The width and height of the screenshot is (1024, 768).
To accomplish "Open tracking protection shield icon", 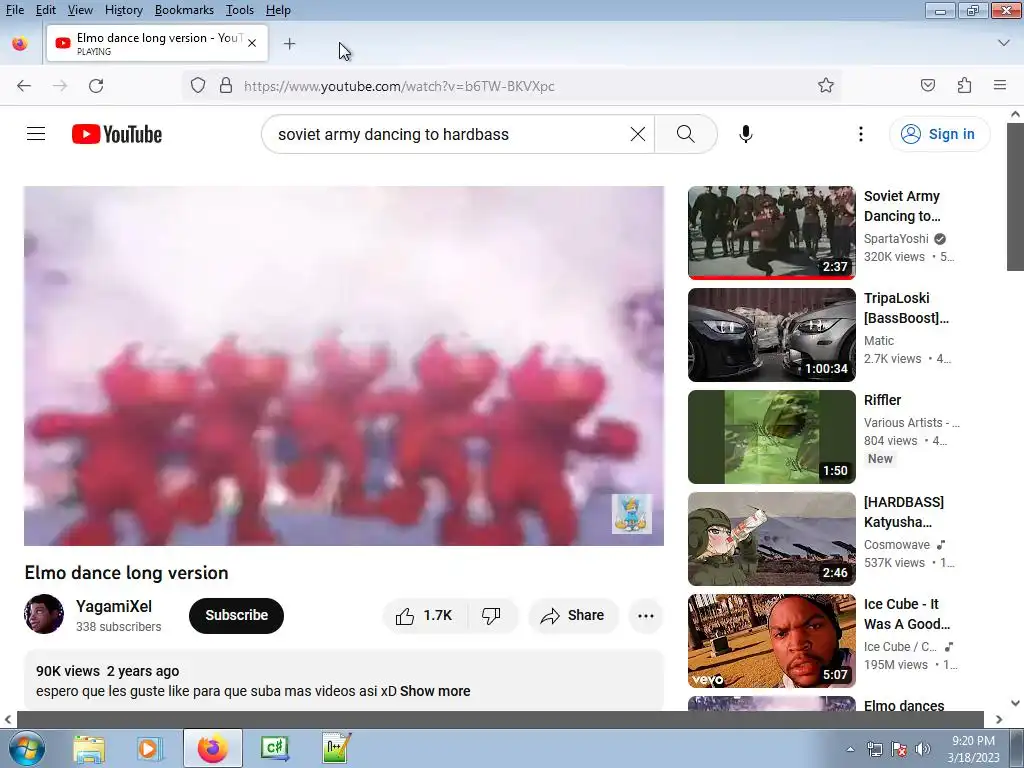I will [198, 86].
